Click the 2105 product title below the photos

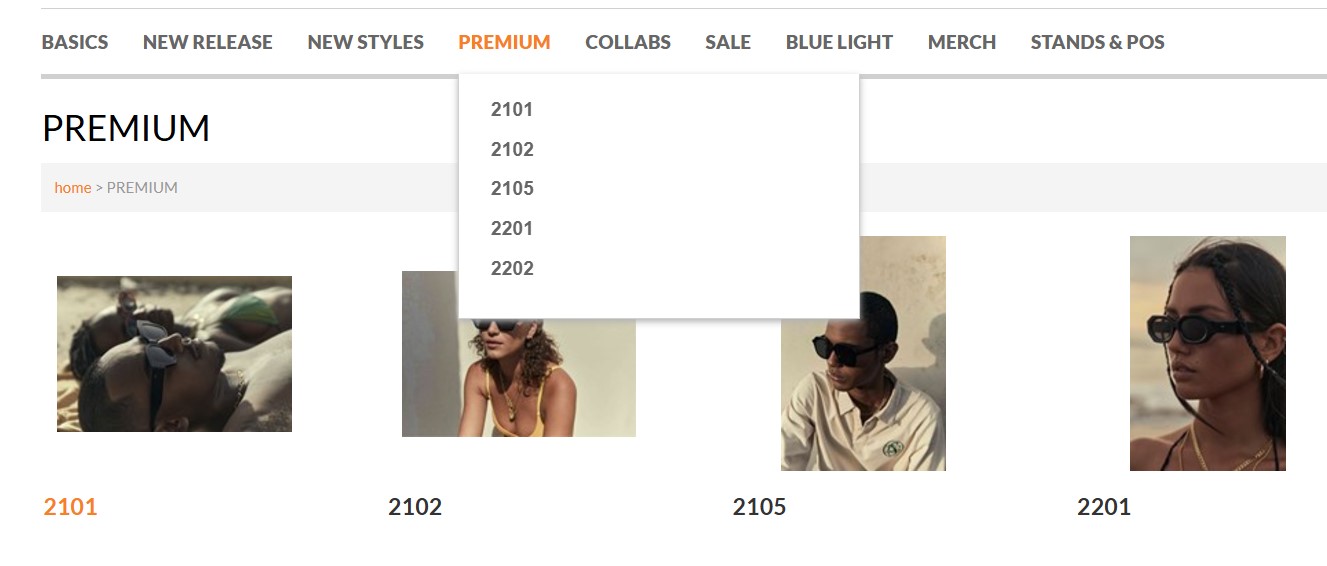pos(759,507)
